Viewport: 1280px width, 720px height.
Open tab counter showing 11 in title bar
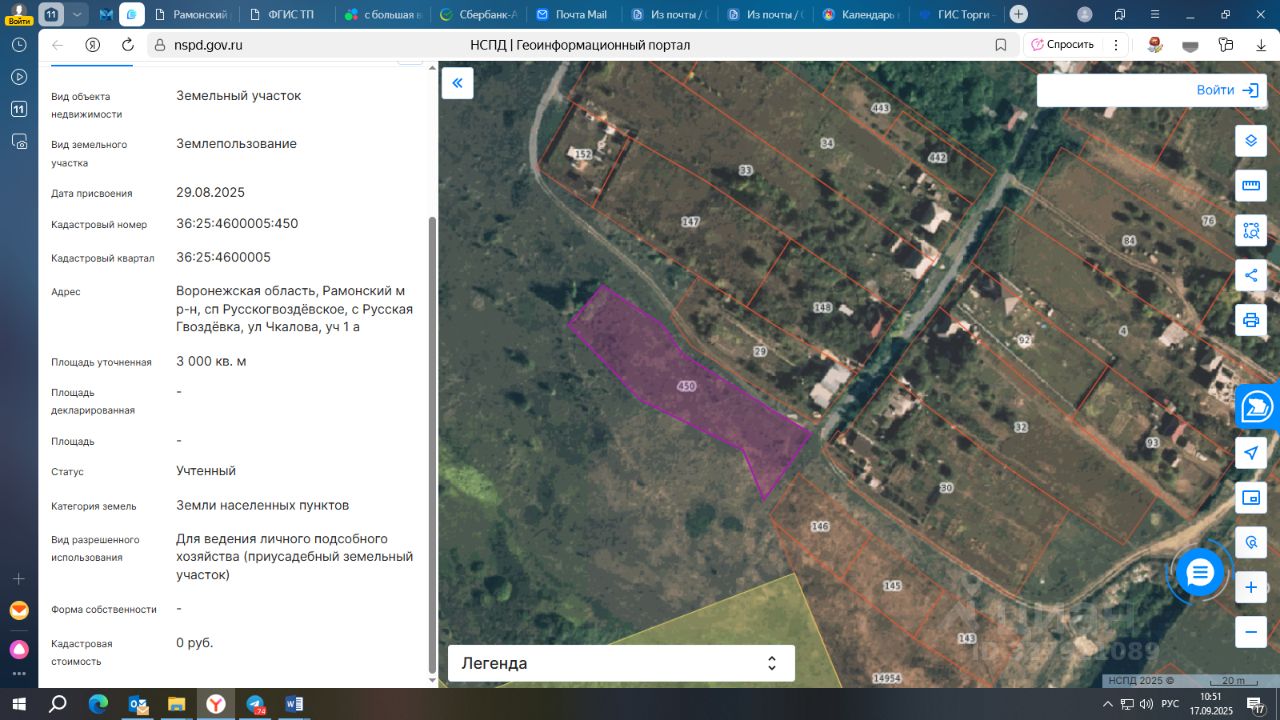(52, 15)
